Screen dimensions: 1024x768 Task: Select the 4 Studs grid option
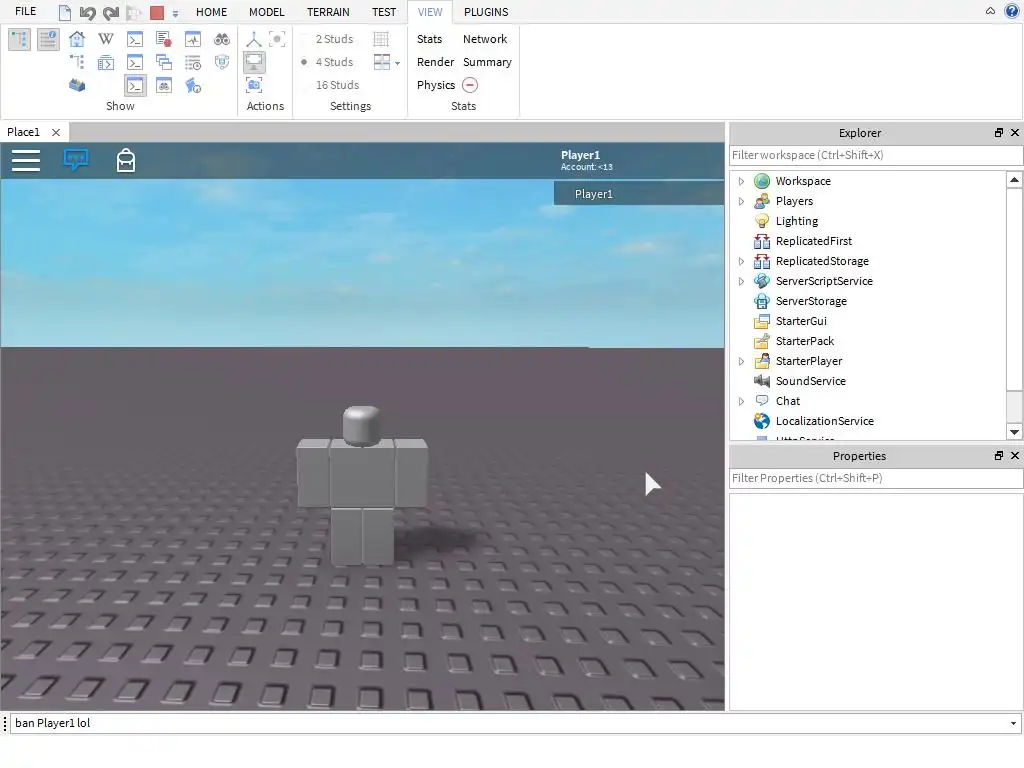[x=334, y=62]
